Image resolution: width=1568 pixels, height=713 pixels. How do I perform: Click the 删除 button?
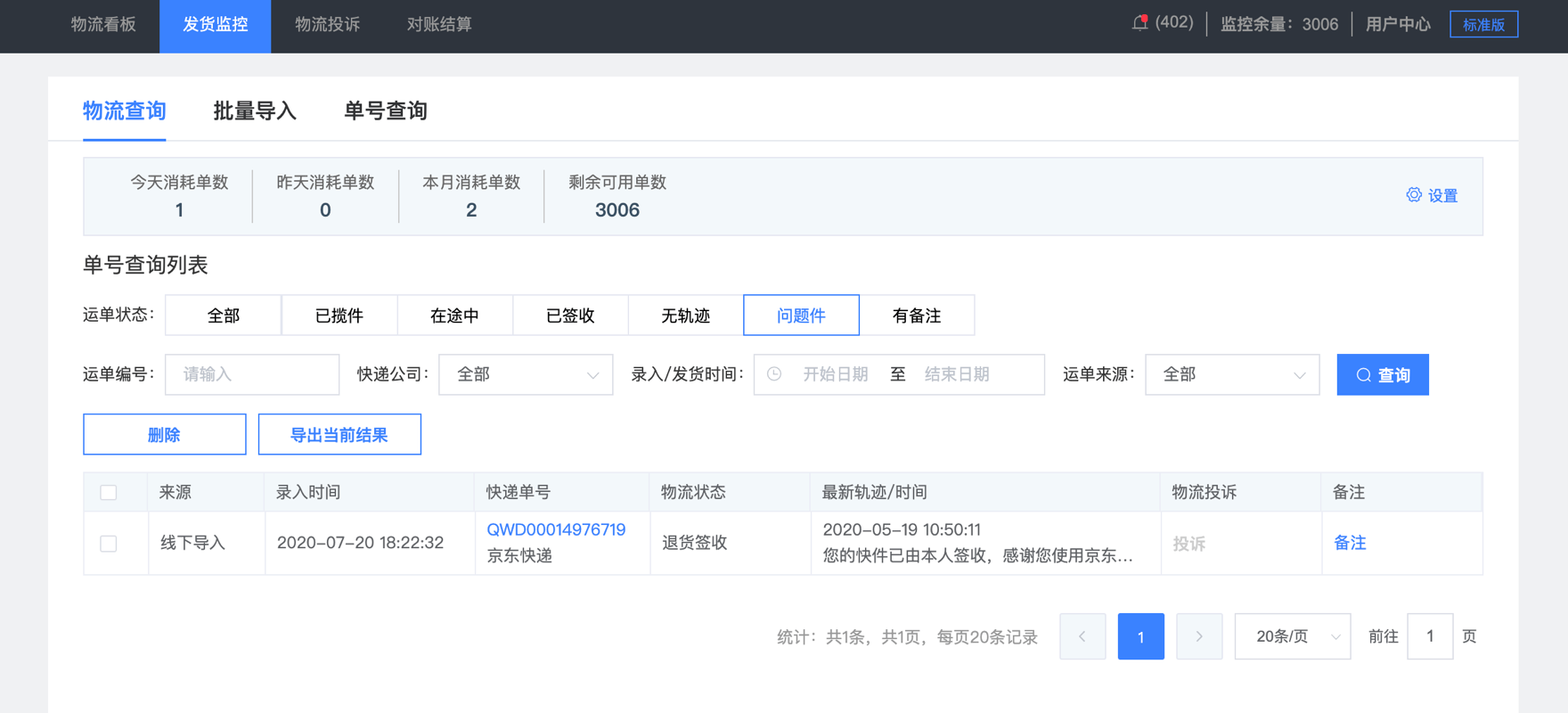click(x=165, y=435)
